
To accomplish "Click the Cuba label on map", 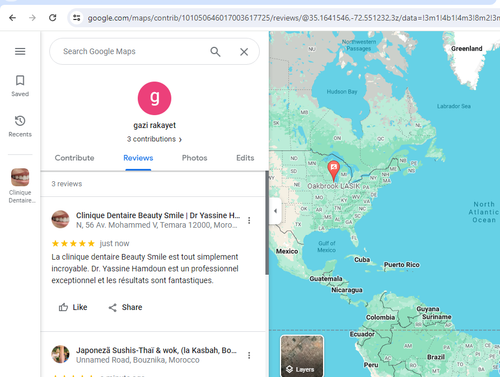I will pos(362,260).
